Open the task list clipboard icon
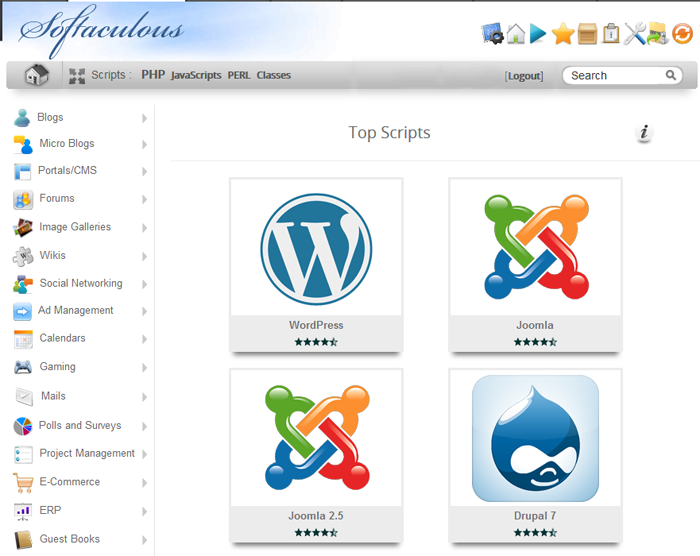Image resolution: width=700 pixels, height=556 pixels. pyautogui.click(x=611, y=33)
